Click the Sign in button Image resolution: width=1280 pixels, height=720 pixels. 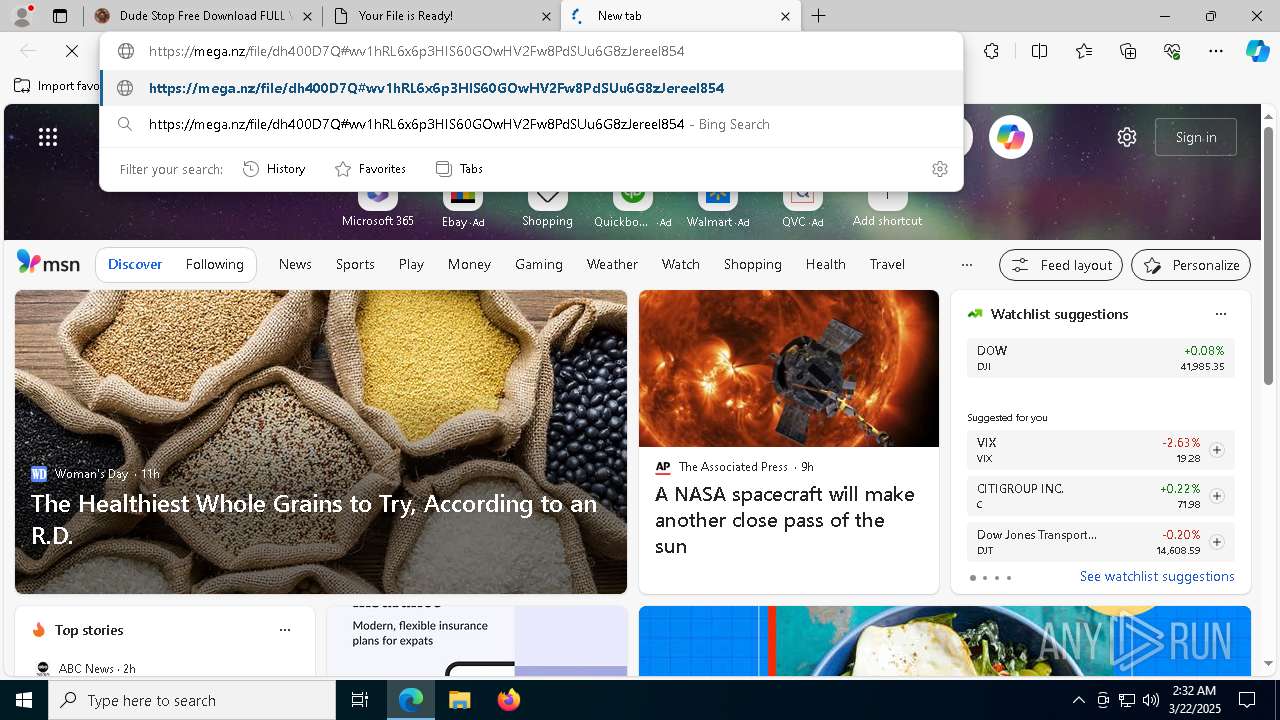[1196, 137]
